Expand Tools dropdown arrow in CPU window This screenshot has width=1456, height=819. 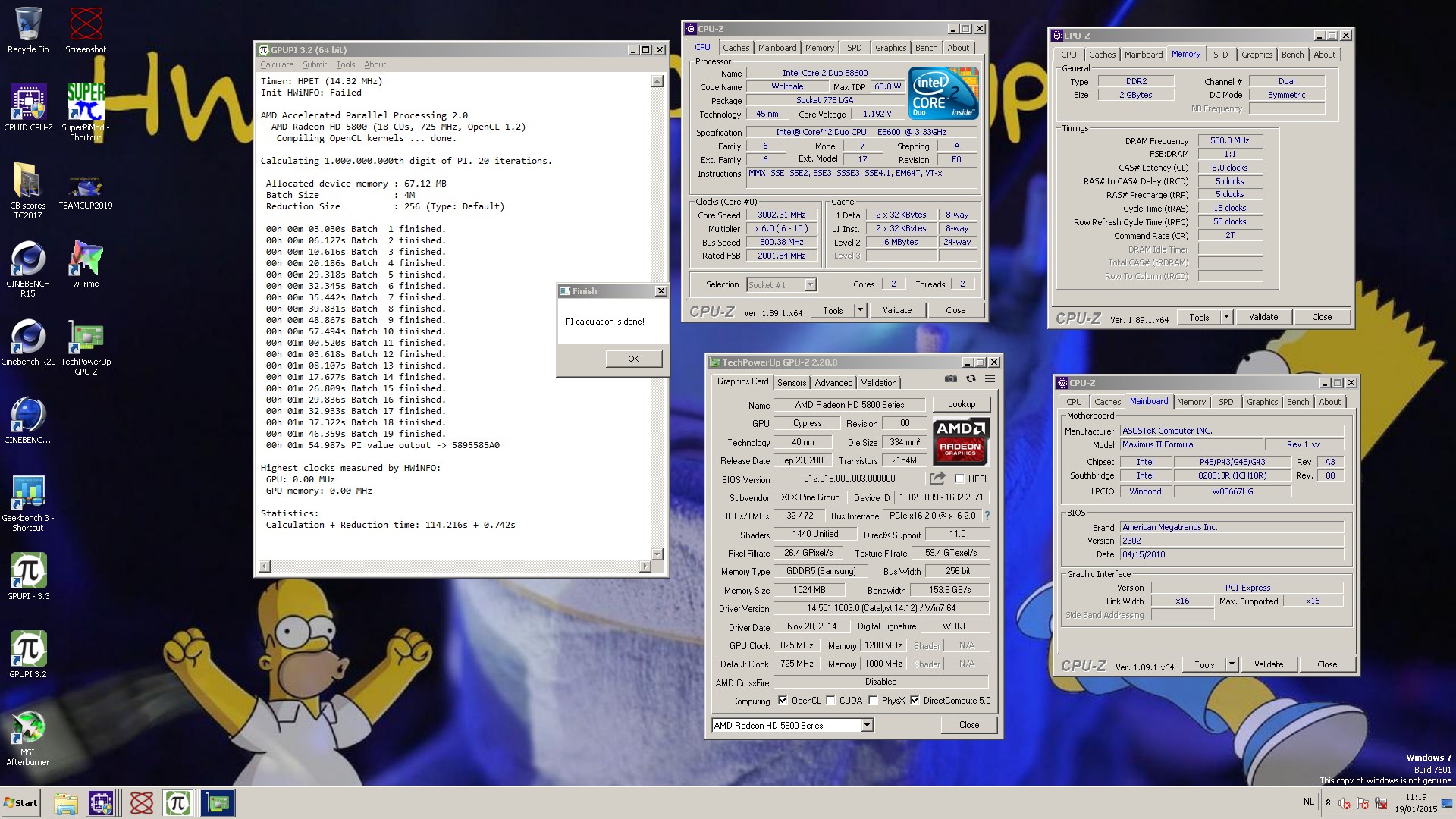(x=859, y=310)
